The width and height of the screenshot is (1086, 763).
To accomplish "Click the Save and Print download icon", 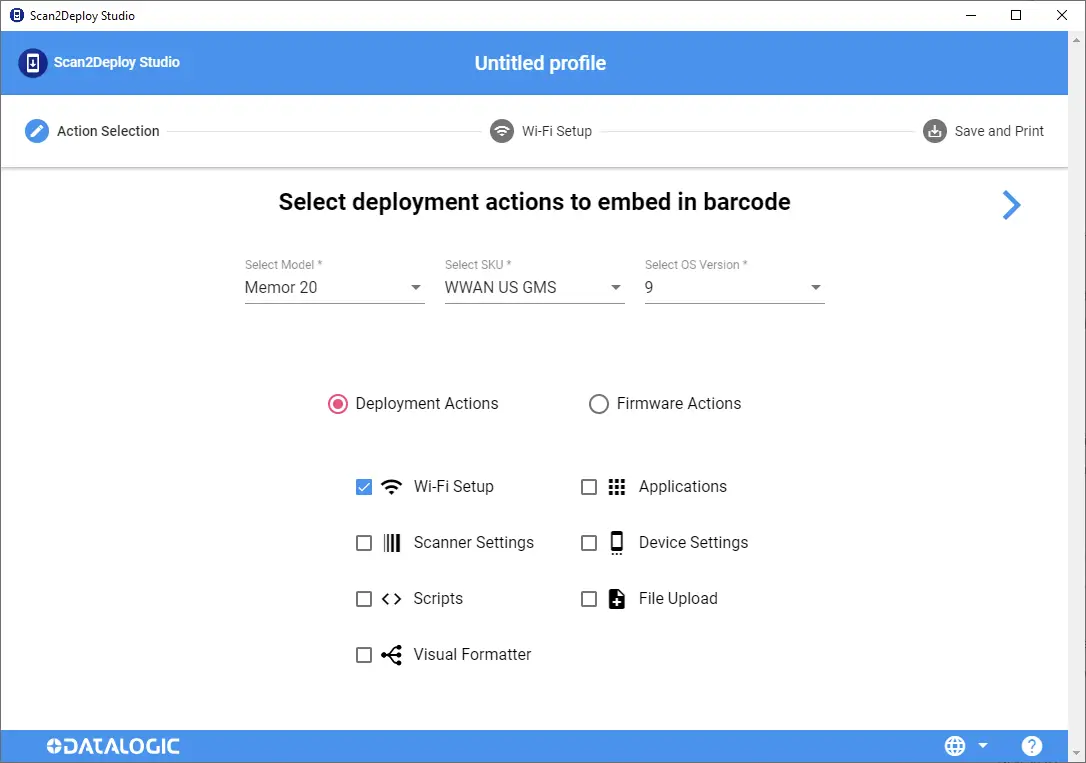I will click(x=934, y=131).
